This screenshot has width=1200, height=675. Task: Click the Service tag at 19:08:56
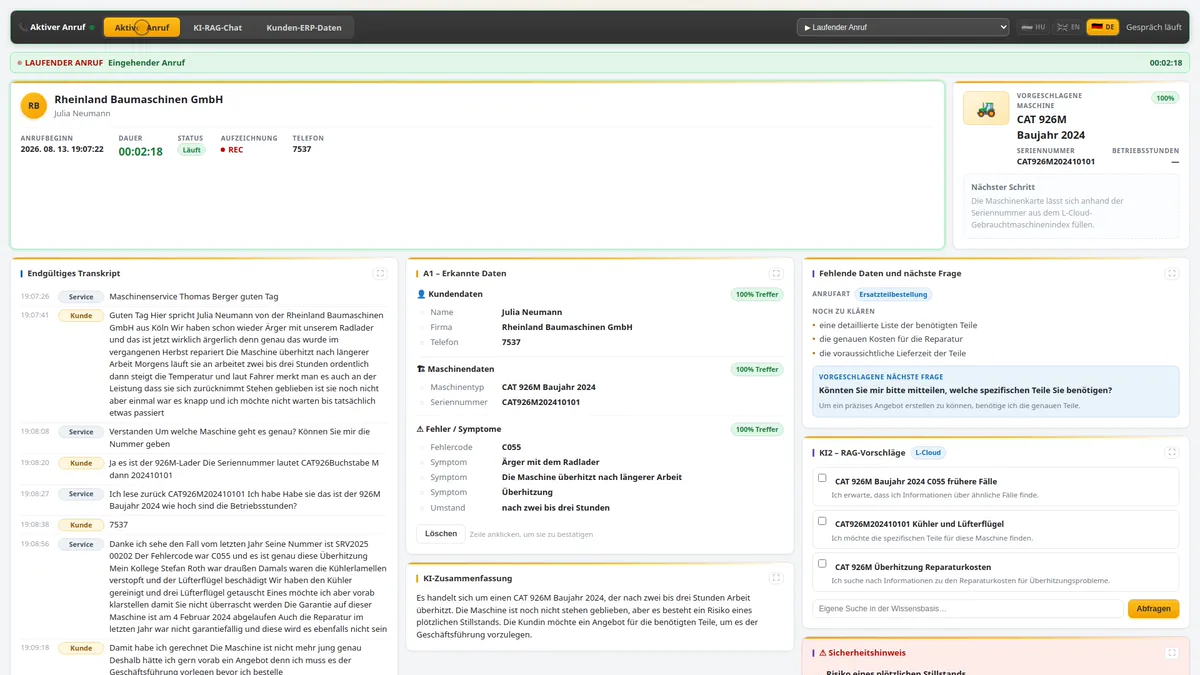81,544
